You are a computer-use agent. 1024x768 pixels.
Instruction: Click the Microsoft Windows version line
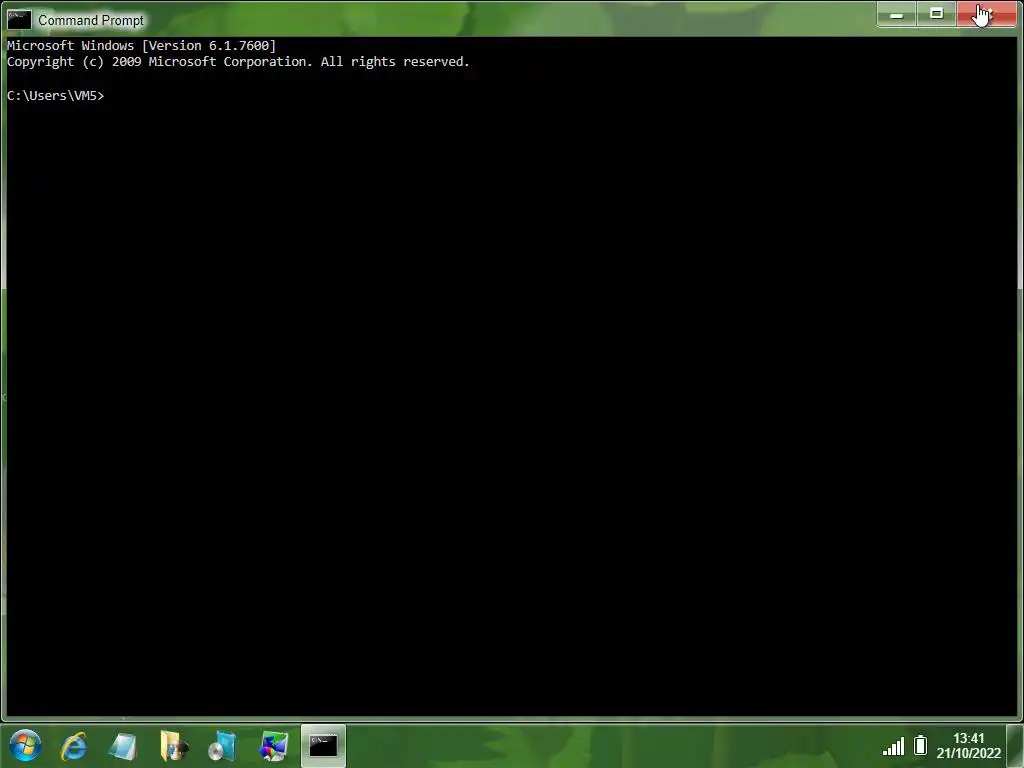[141, 45]
